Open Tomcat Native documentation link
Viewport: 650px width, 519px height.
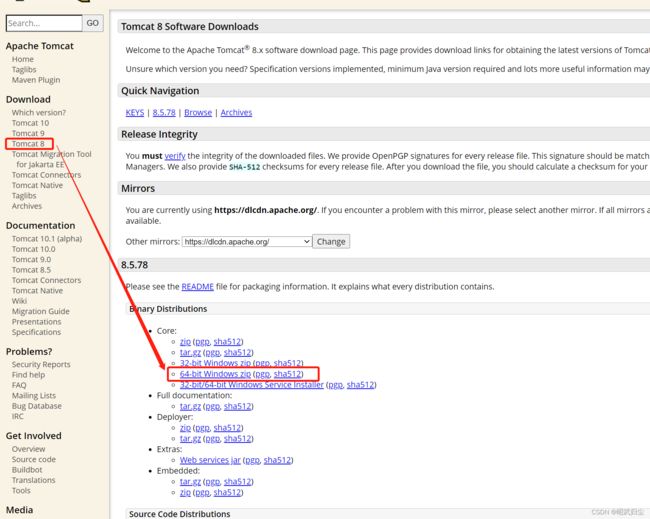pyautogui.click(x=37, y=291)
